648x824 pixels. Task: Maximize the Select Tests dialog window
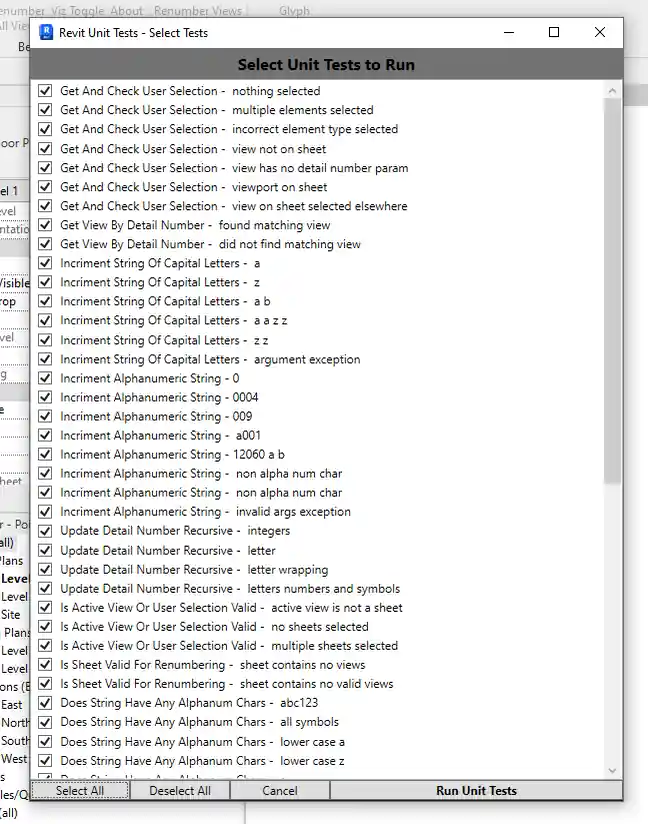(554, 32)
